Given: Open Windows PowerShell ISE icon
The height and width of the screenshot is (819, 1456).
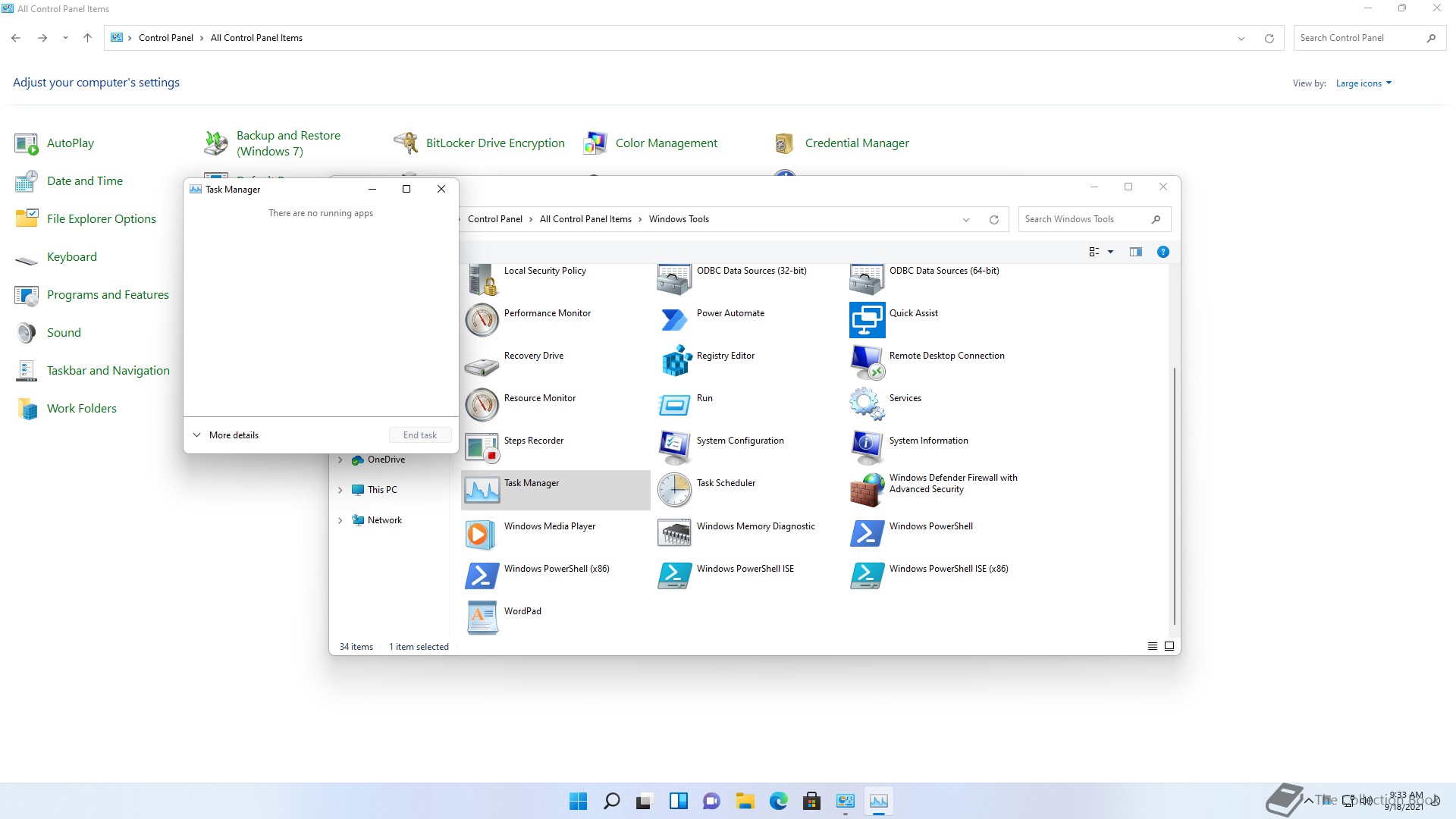Looking at the screenshot, I should click(x=675, y=576).
